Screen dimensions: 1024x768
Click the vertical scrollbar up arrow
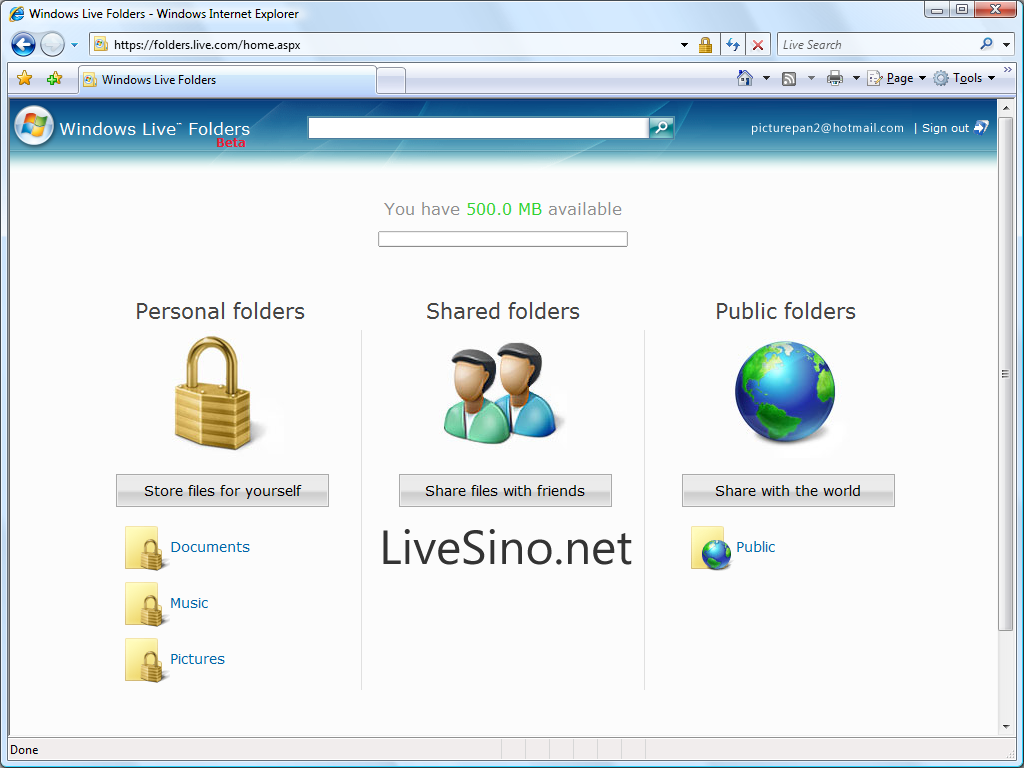tap(1006, 108)
